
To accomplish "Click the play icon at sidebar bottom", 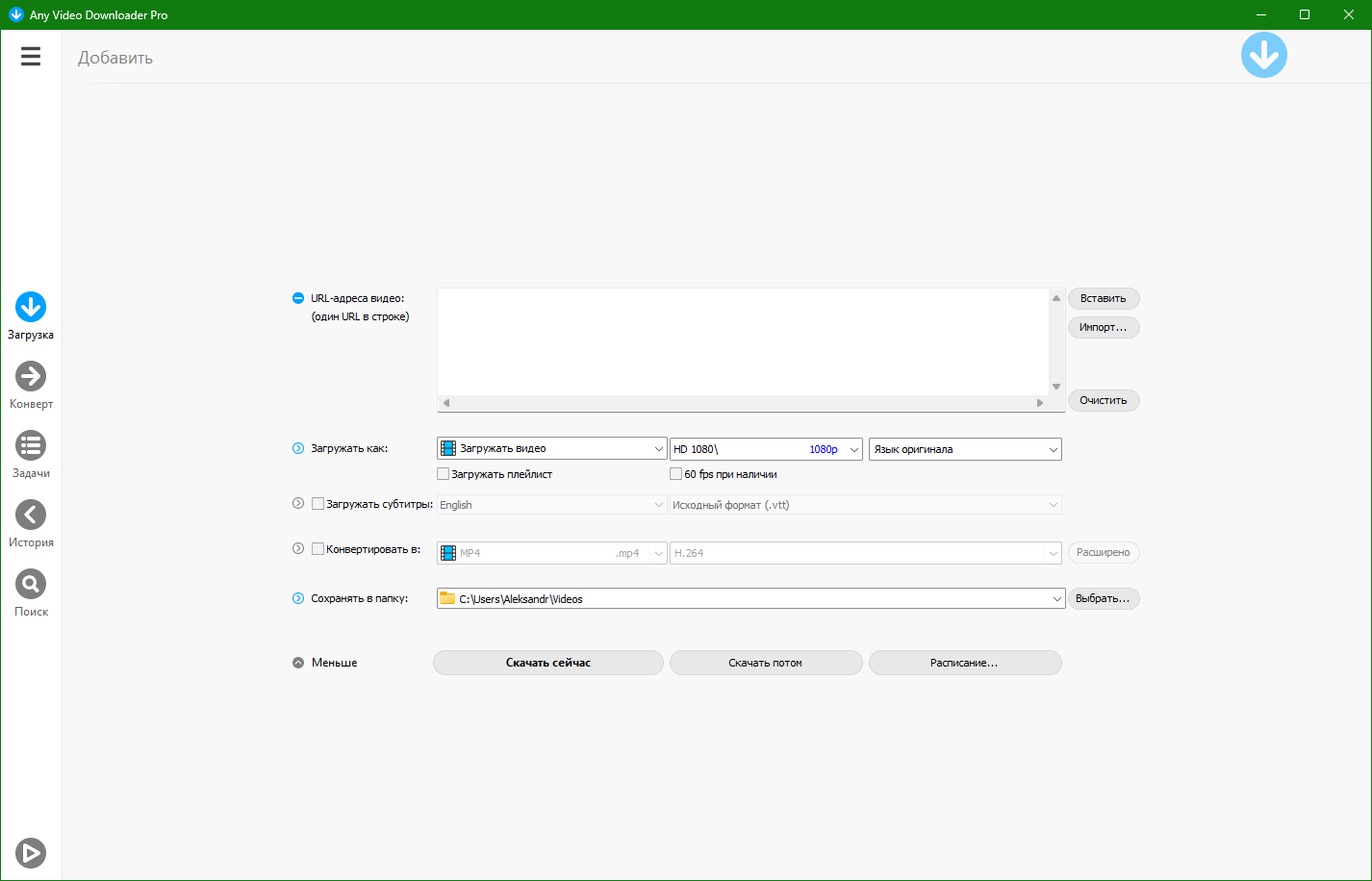I will (x=31, y=853).
